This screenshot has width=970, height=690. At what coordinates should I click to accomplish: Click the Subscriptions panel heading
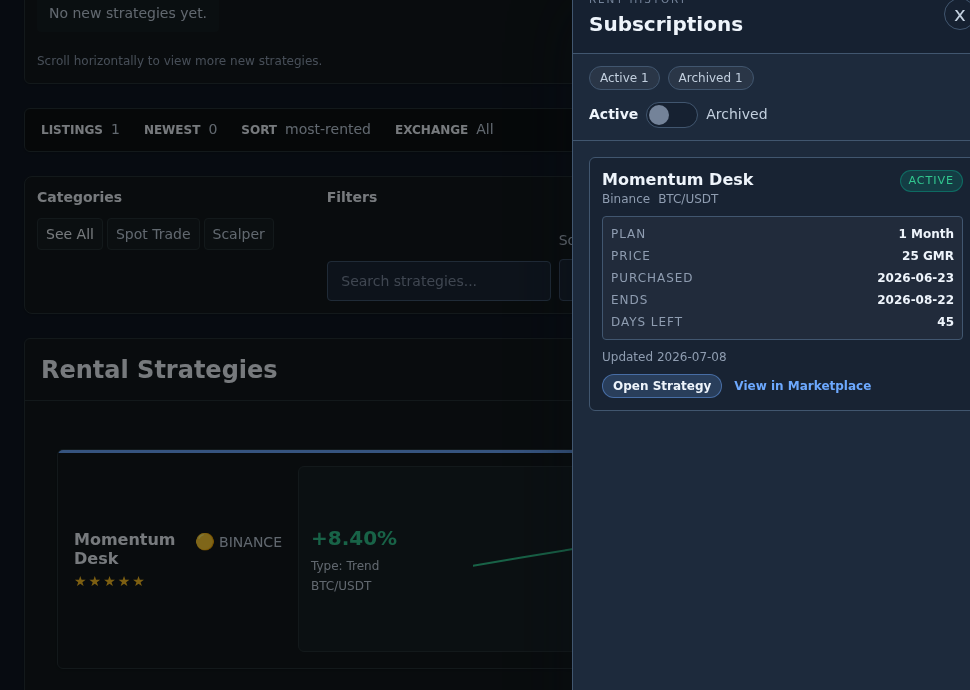666,24
